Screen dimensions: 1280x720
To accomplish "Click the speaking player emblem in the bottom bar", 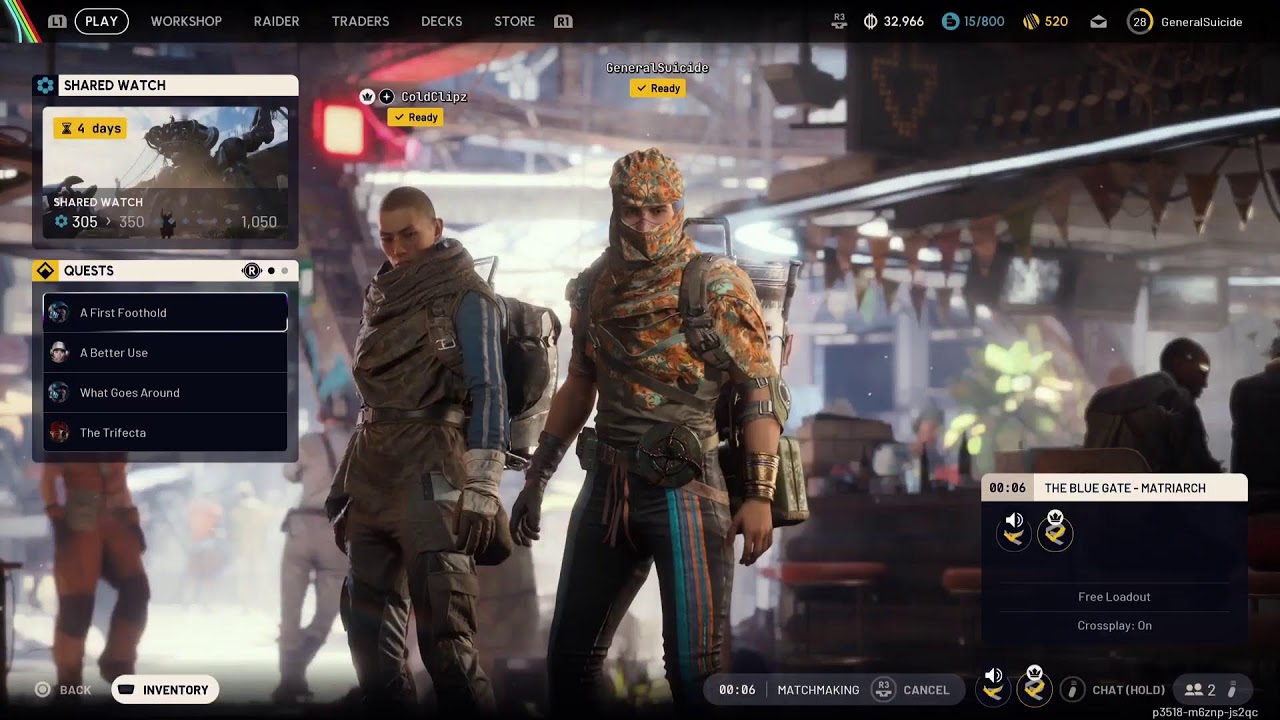I will [993, 687].
